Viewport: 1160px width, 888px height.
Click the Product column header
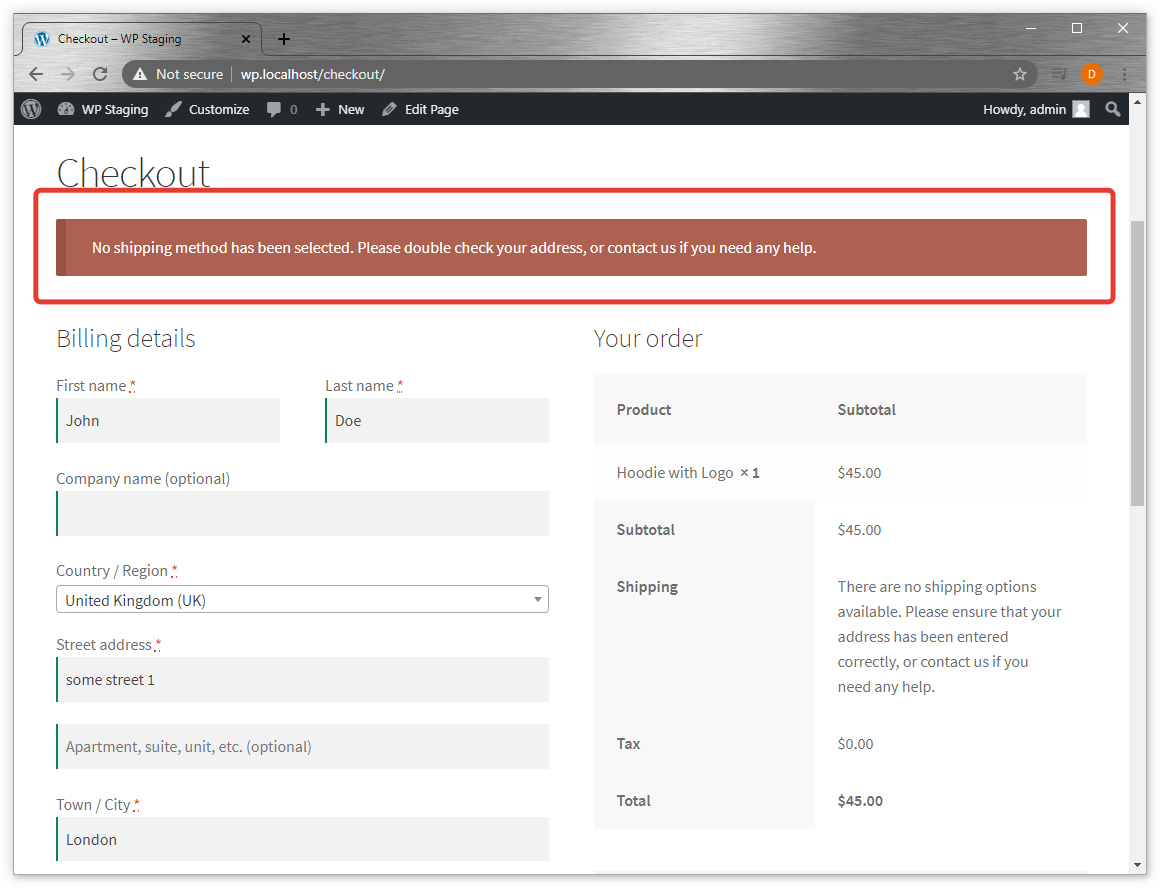[644, 409]
